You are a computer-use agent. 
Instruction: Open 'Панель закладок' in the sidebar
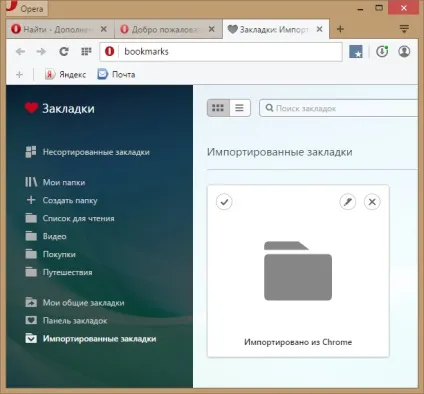(66, 321)
